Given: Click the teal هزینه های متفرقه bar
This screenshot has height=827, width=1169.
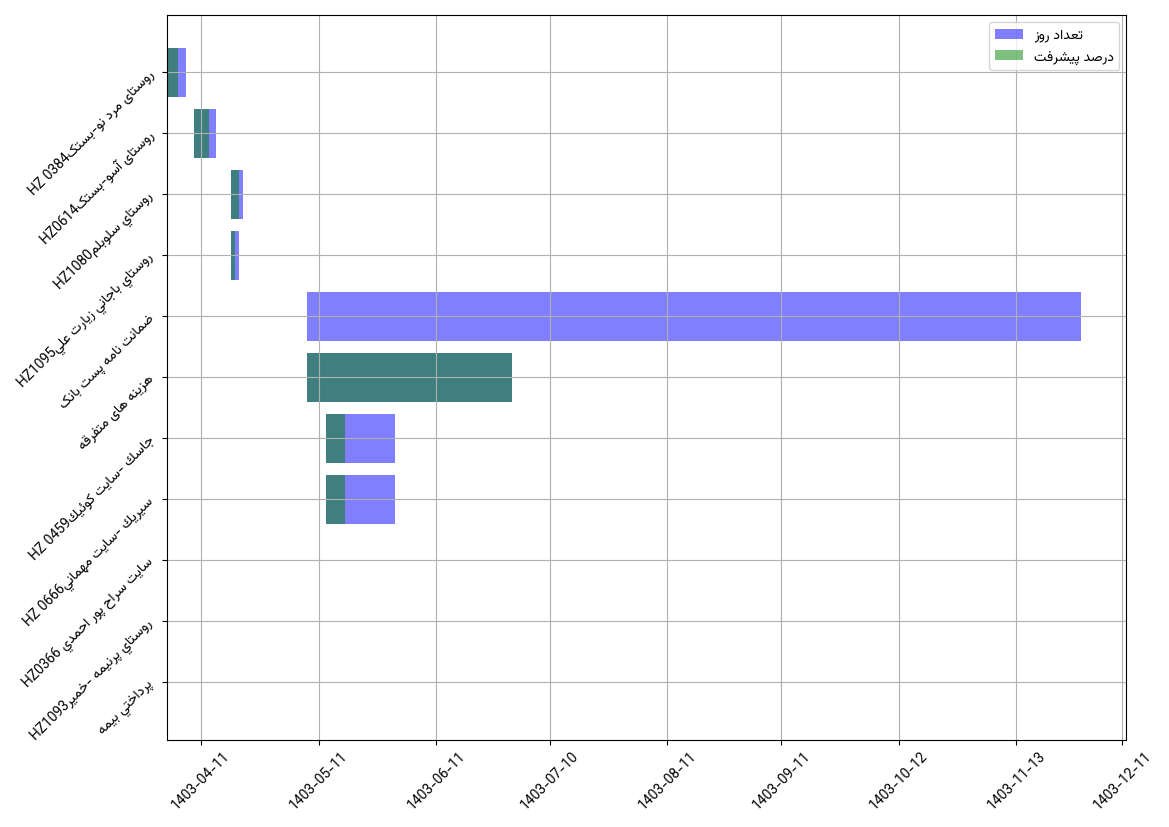Looking at the screenshot, I should (409, 377).
